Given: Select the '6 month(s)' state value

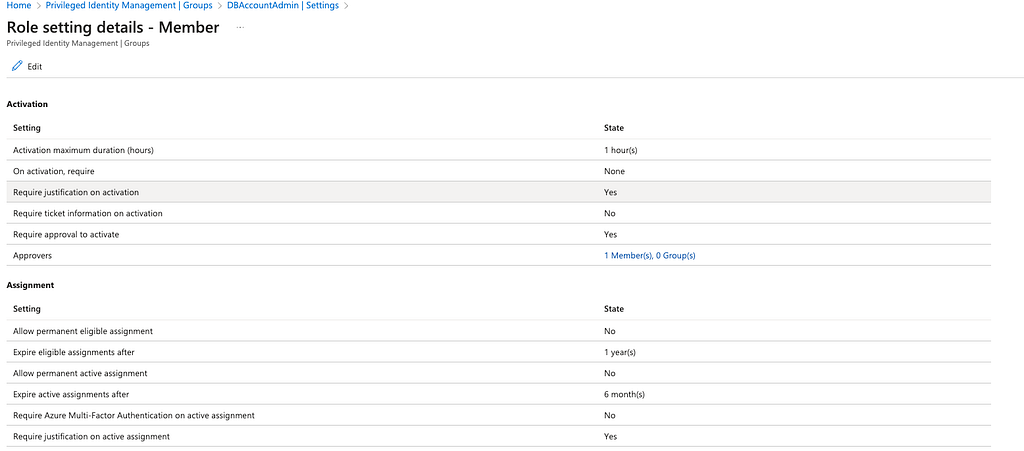Looking at the screenshot, I should pyautogui.click(x=625, y=394).
